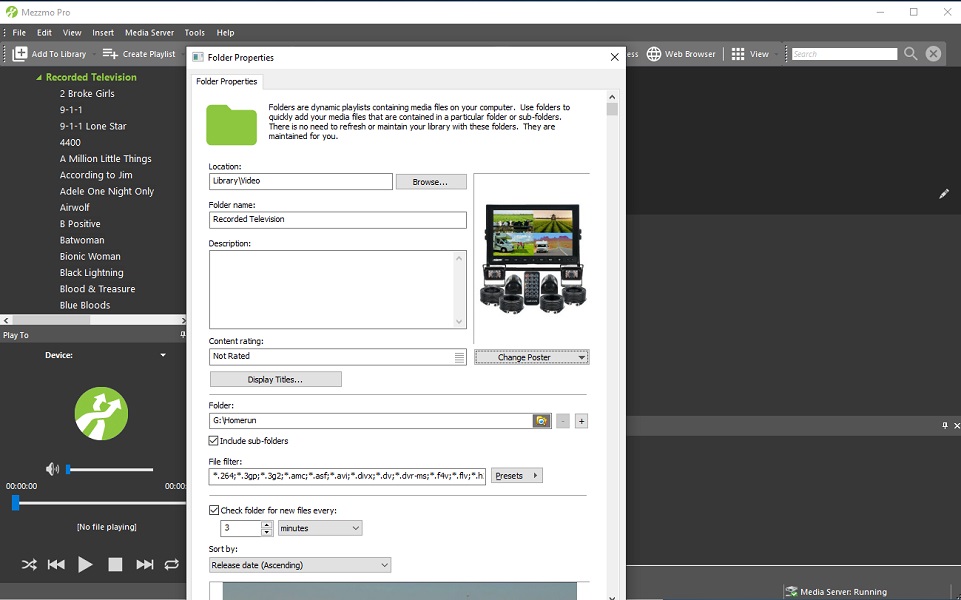Clear search with the round X icon
The height and width of the screenshot is (600, 961).
coord(933,54)
